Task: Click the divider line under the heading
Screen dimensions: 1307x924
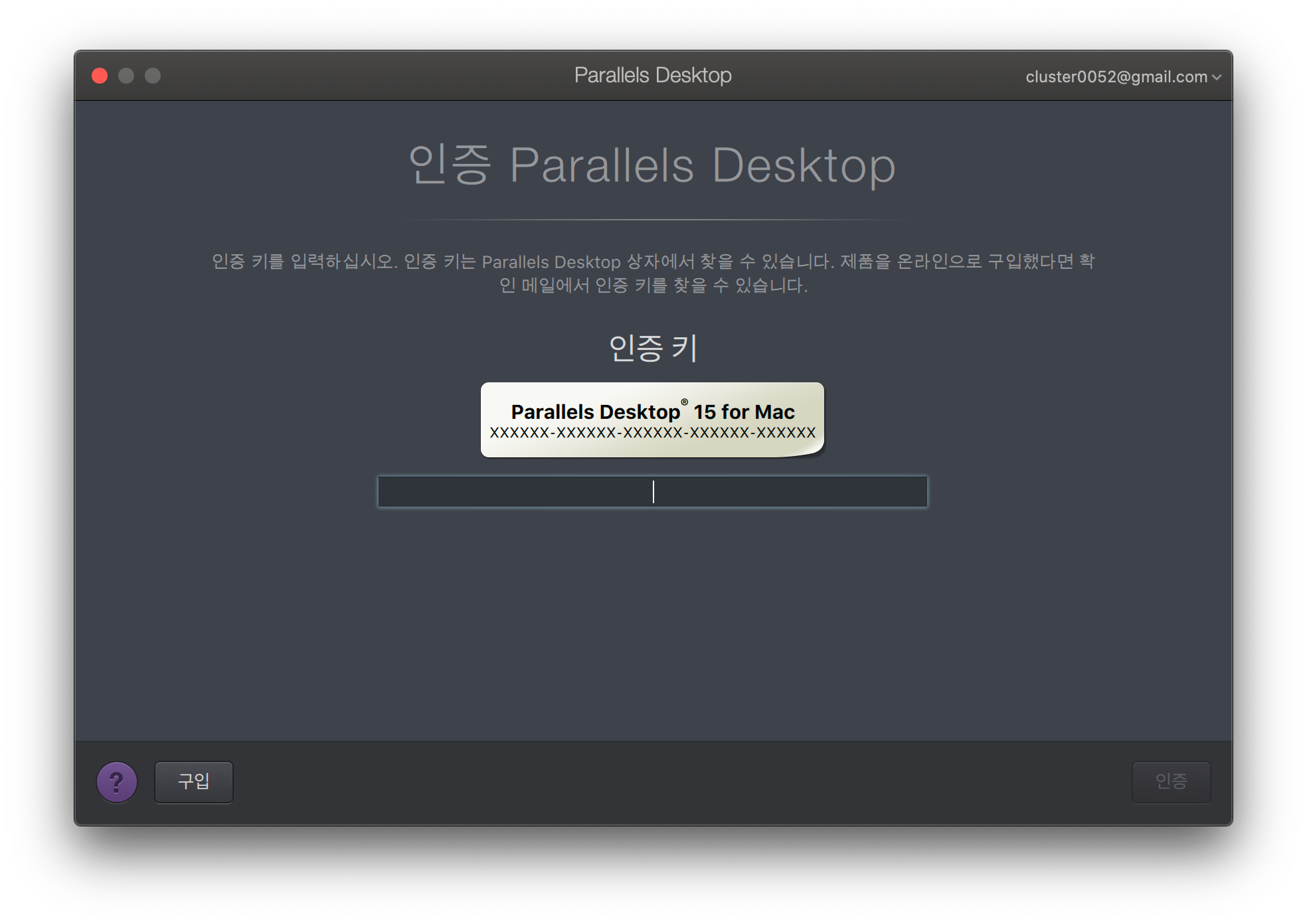Action: pyautogui.click(x=652, y=219)
